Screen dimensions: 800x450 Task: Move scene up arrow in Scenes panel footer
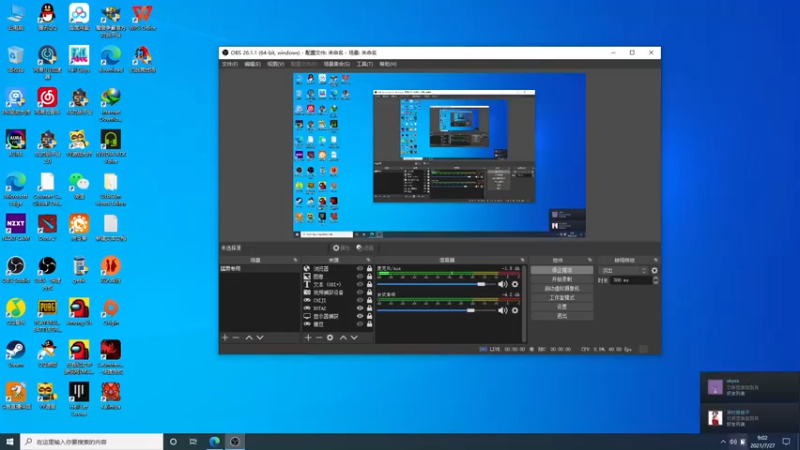coord(249,338)
